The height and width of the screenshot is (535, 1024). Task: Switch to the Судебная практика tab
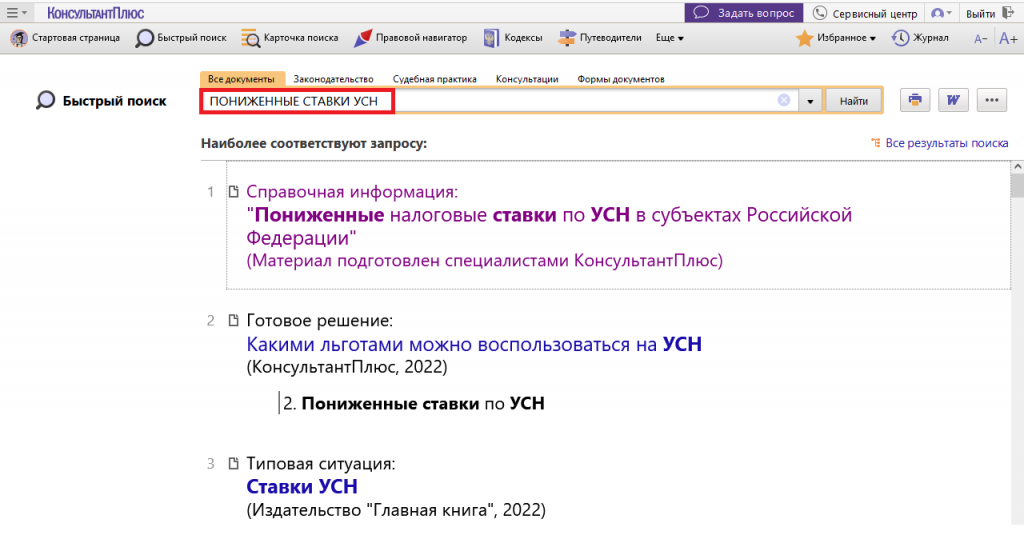click(434, 78)
